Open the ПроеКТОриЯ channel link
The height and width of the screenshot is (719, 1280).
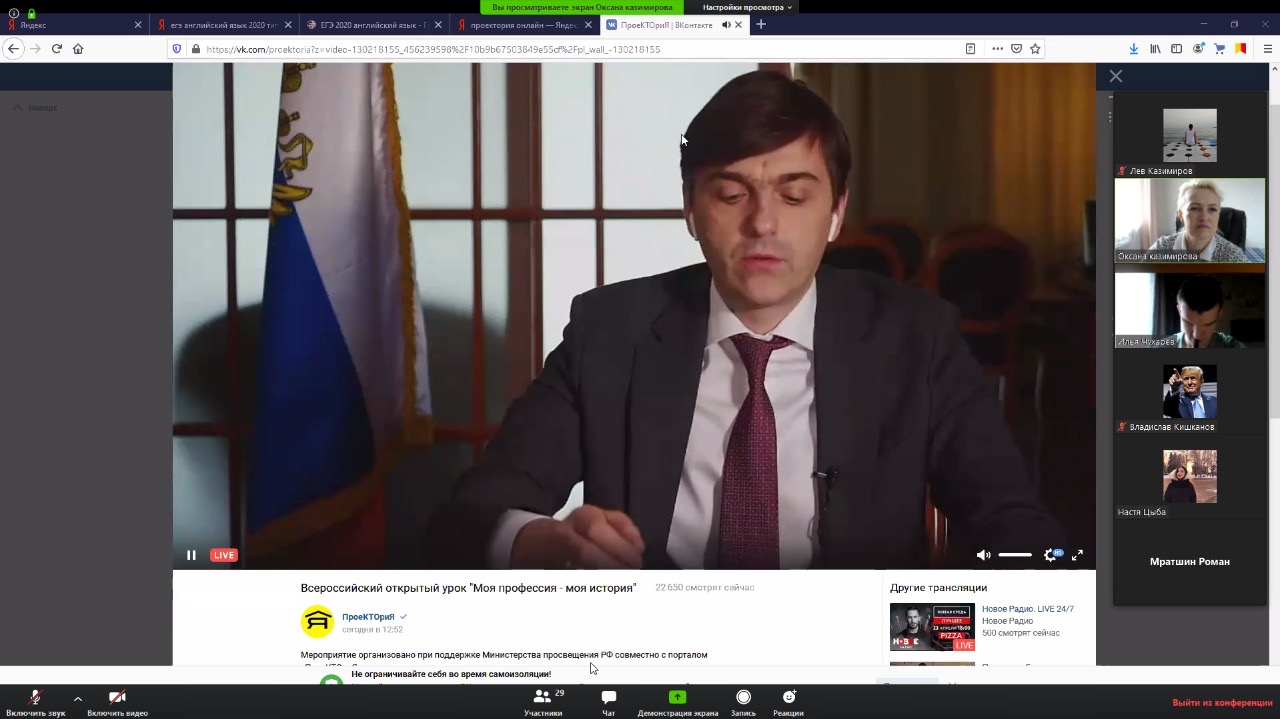(x=368, y=616)
